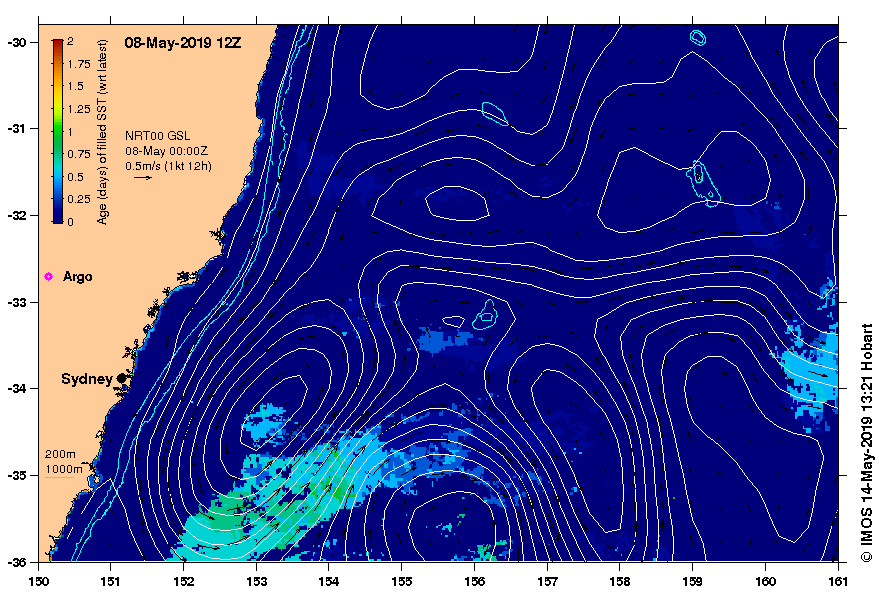Click the longitude tick label 161
Image resolution: width=879 pixels, height=600 pixels.
pos(838,581)
